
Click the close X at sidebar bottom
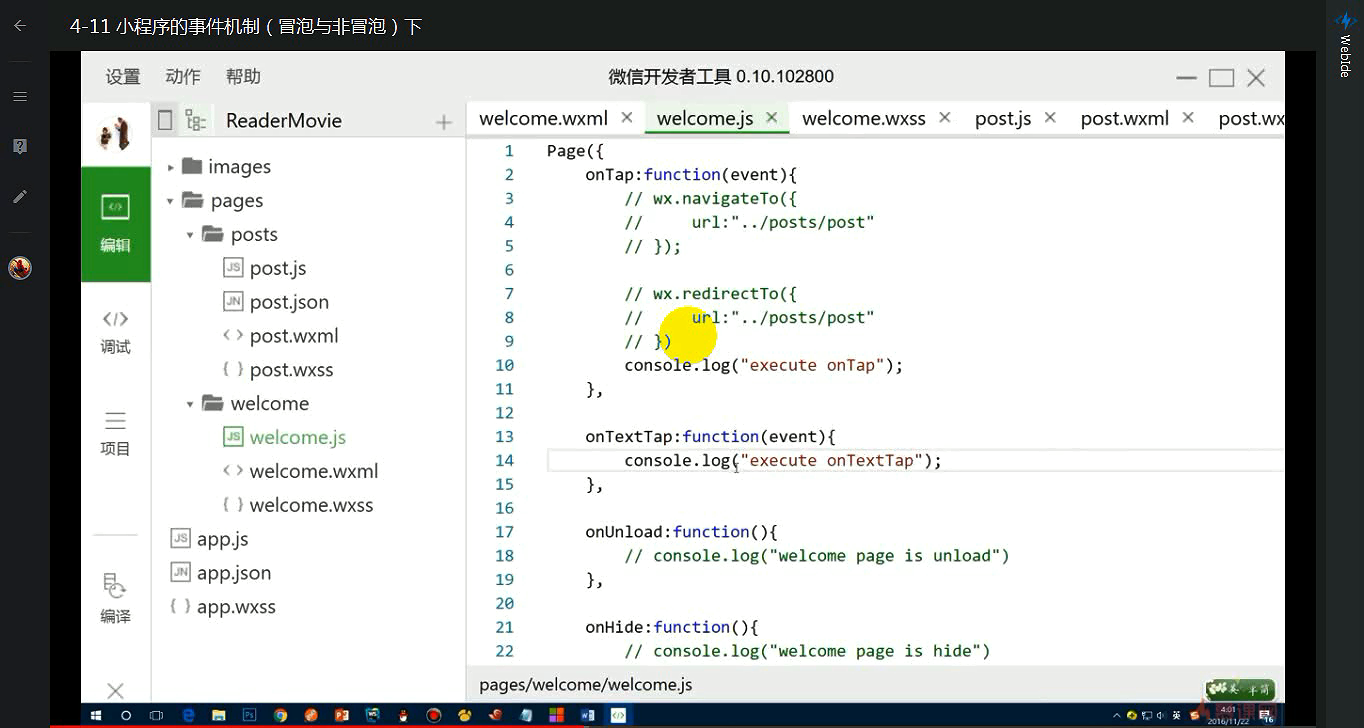(x=115, y=690)
